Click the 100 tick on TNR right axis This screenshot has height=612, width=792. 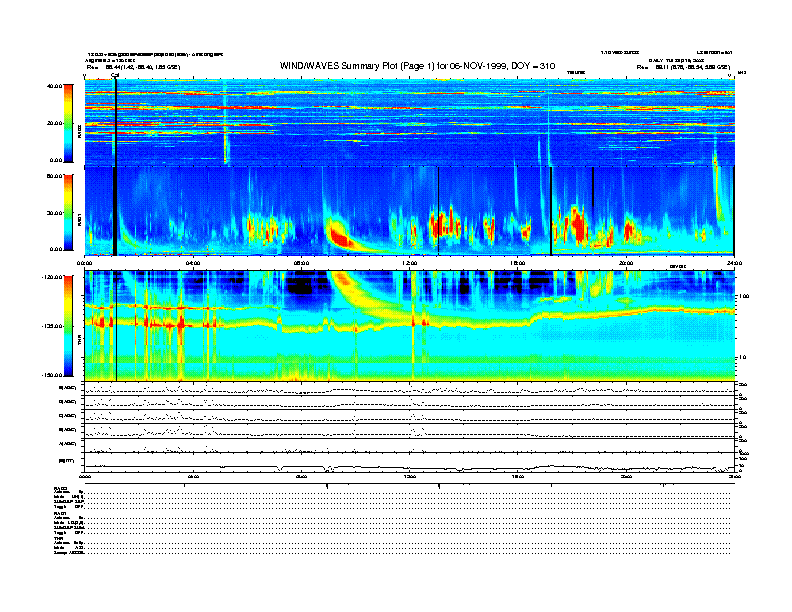pos(744,296)
